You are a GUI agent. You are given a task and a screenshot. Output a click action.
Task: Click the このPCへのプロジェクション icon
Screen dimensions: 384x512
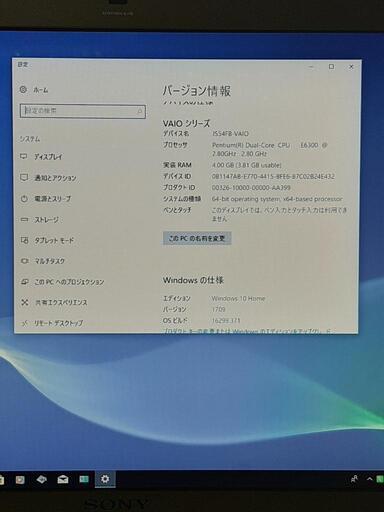[25, 282]
